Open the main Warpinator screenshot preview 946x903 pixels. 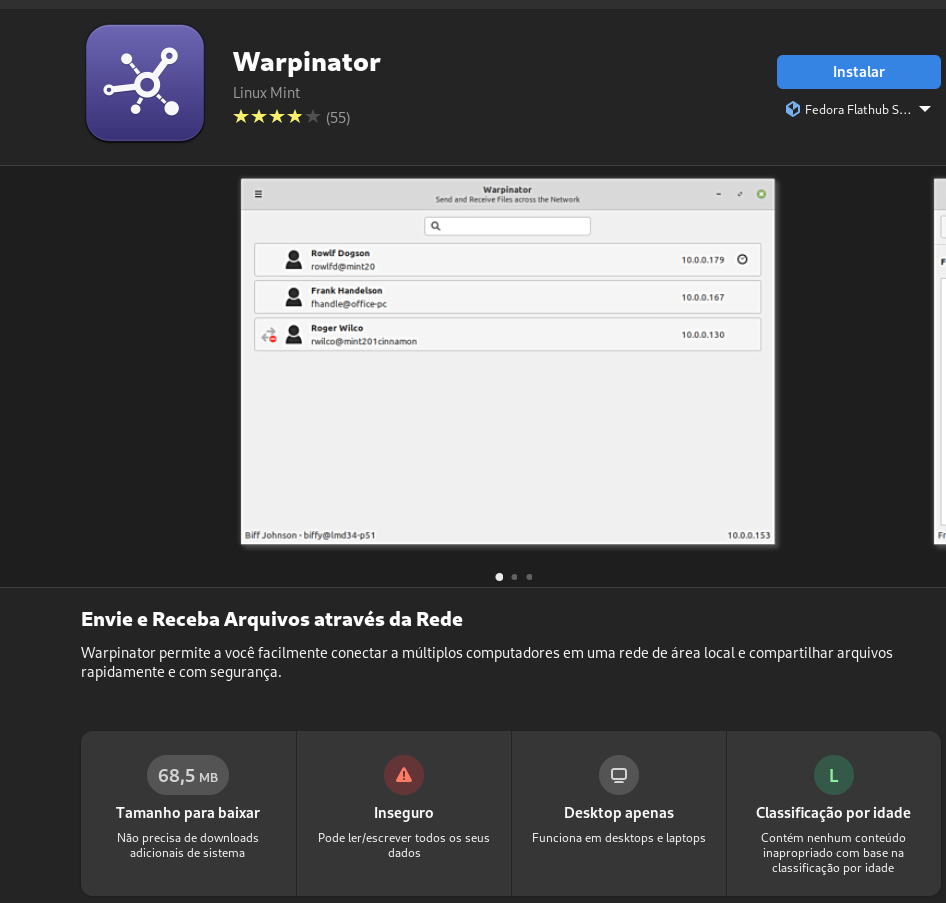[507, 361]
